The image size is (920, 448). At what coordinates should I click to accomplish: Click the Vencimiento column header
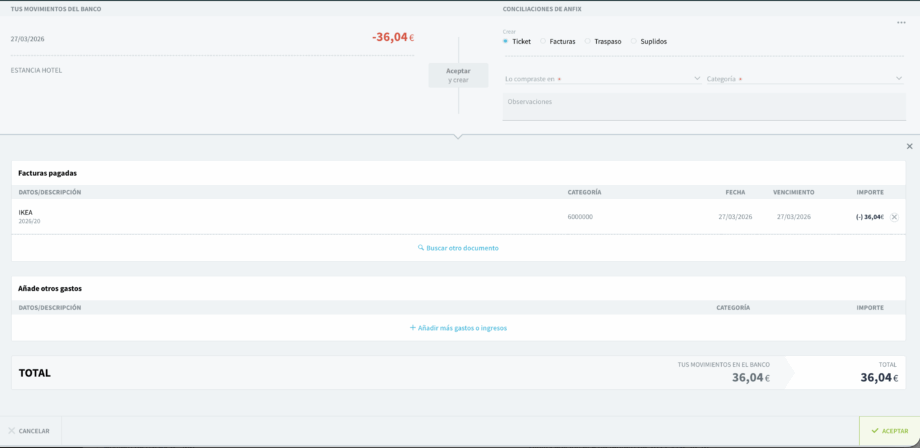pos(793,192)
